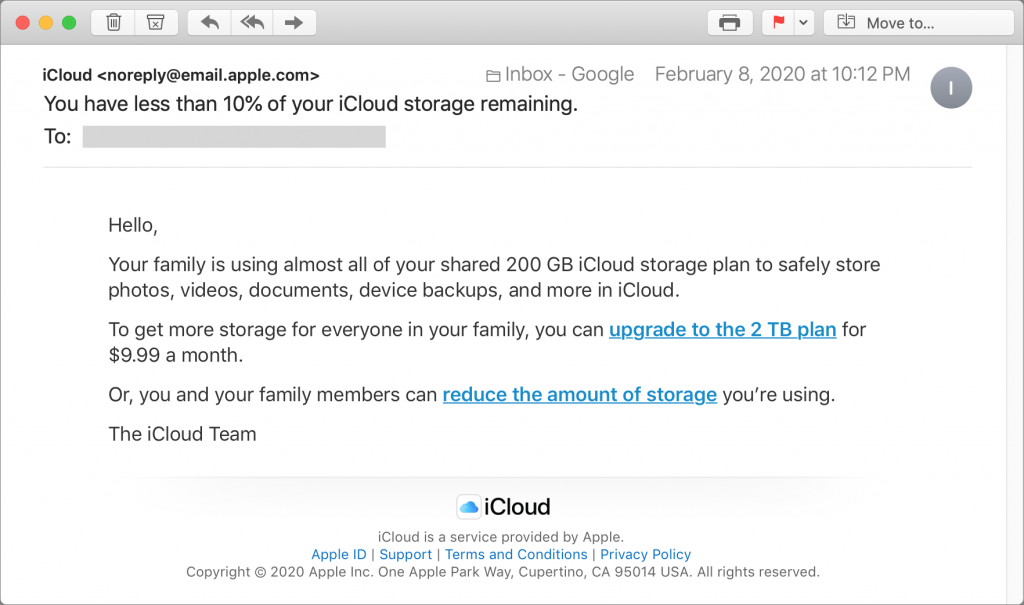The height and width of the screenshot is (605, 1024).
Task: Click the Reply All icon
Action: pyautogui.click(x=252, y=22)
